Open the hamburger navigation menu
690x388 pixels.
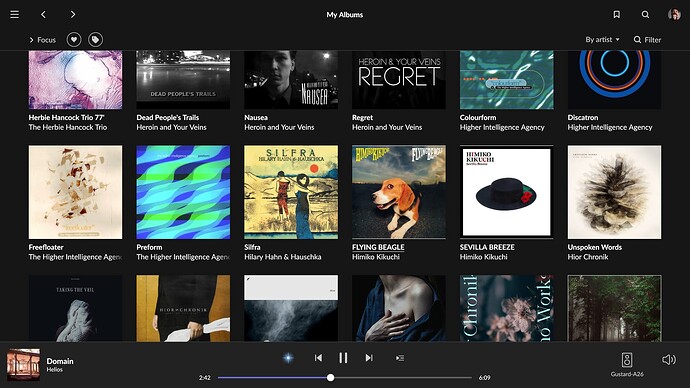coord(15,15)
